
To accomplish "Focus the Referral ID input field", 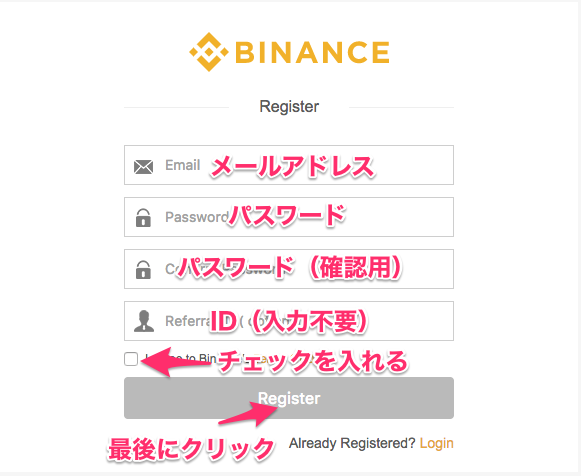I will [289, 321].
